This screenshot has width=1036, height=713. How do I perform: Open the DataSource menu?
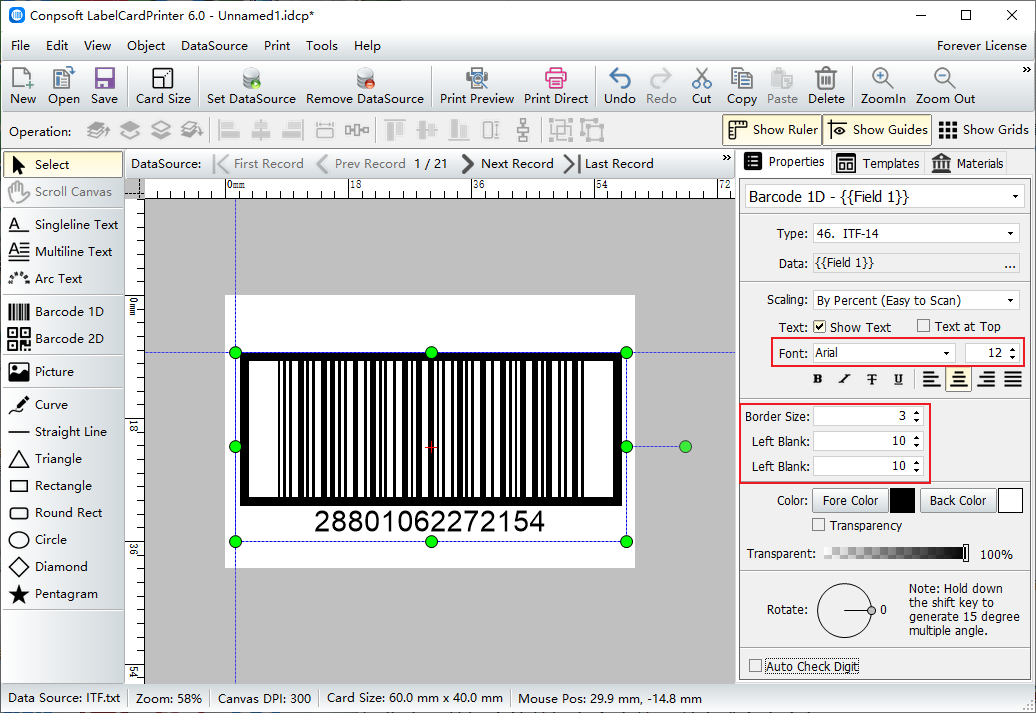point(214,46)
